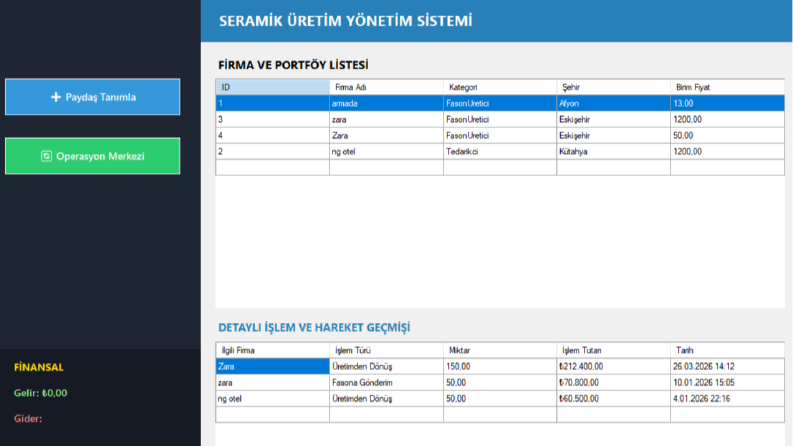Sort firma list by ID column header

273,87
